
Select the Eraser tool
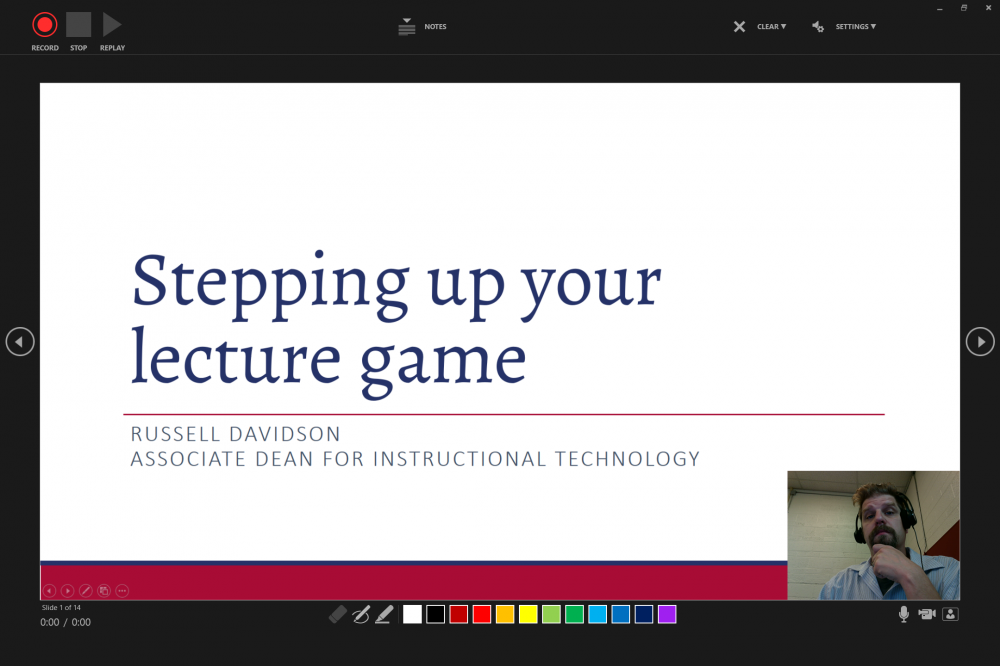338,614
